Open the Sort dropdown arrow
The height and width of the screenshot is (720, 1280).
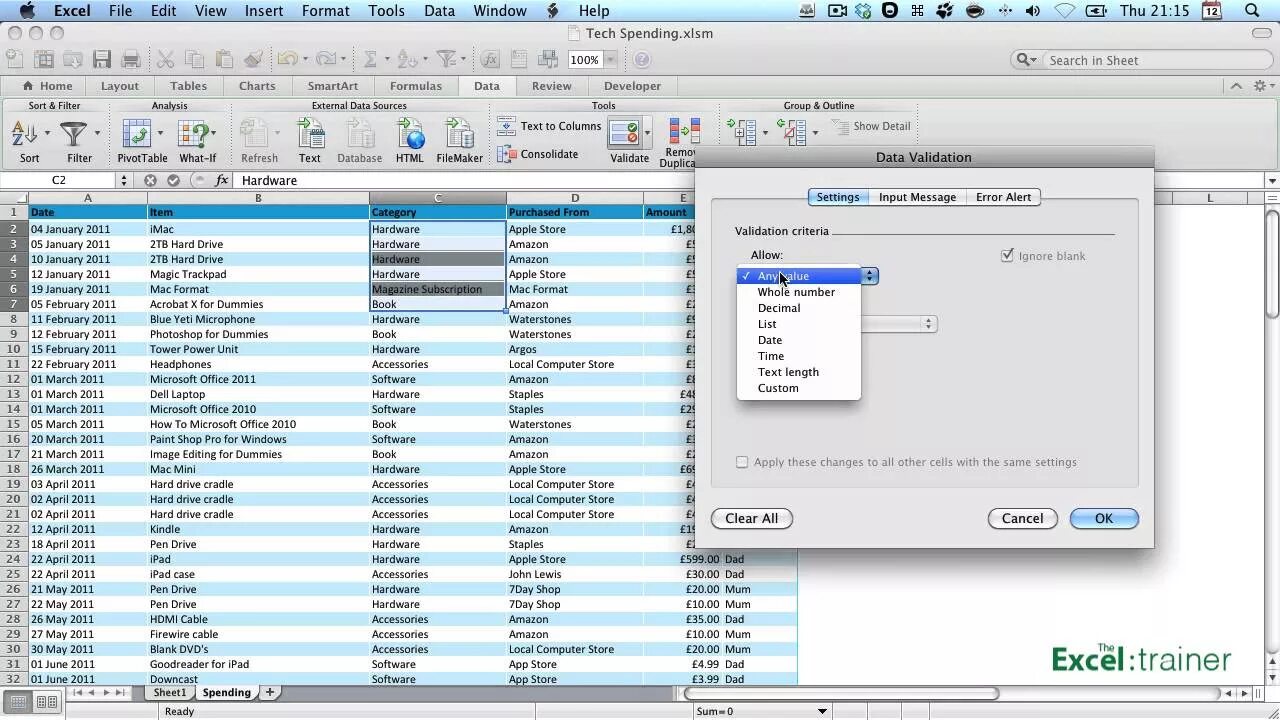coord(46,132)
